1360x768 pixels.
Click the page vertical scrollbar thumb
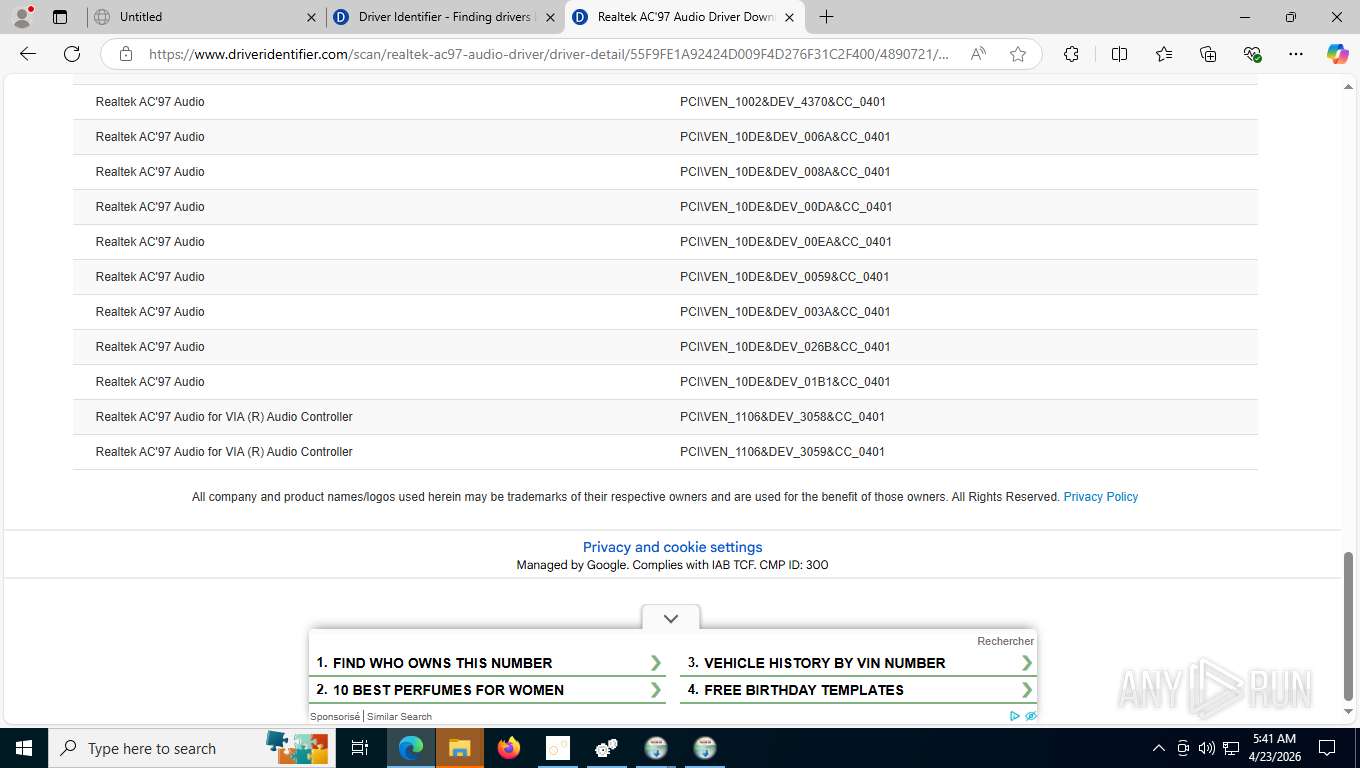point(1348,626)
